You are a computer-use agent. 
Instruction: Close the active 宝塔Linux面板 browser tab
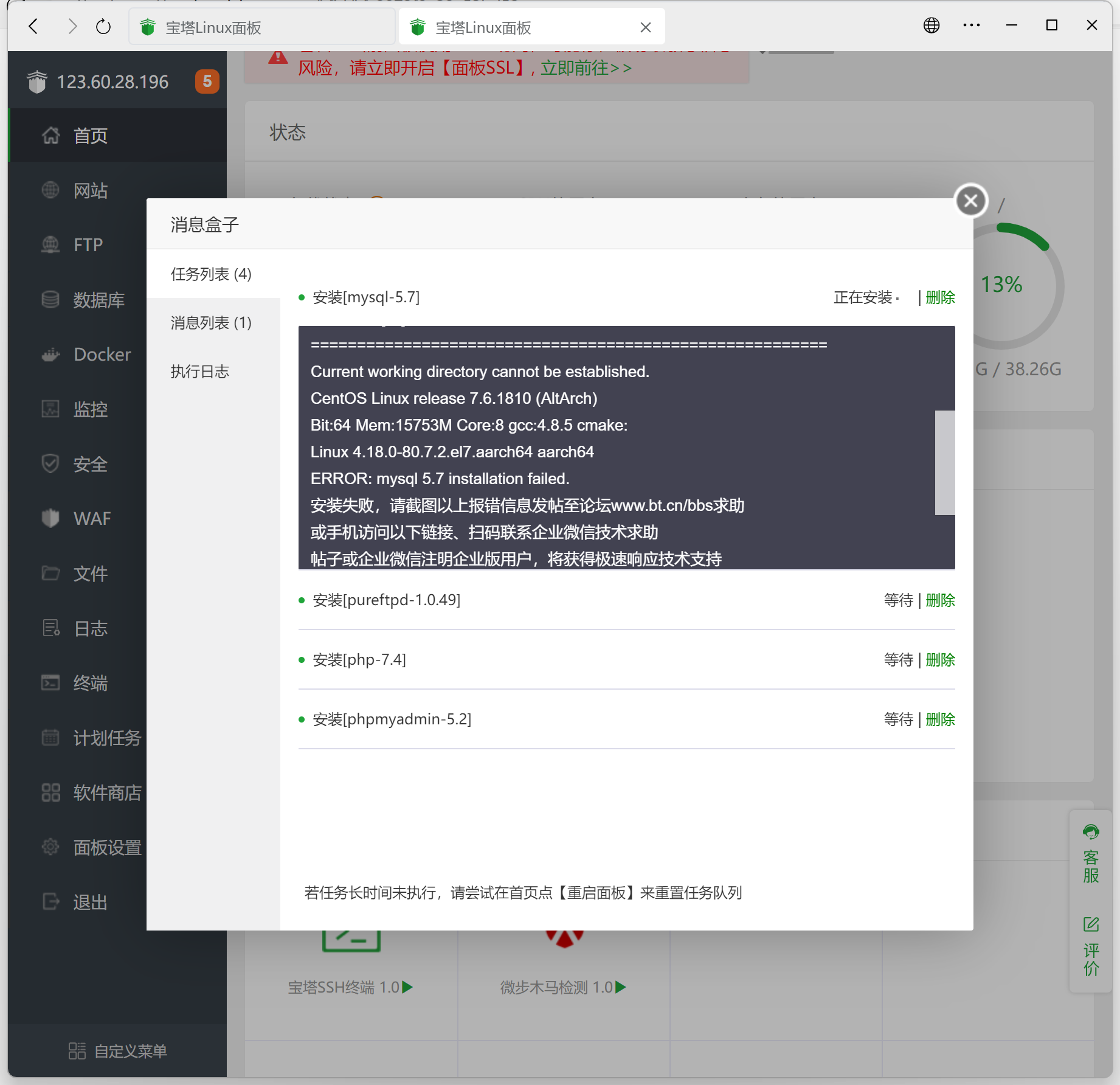646,27
